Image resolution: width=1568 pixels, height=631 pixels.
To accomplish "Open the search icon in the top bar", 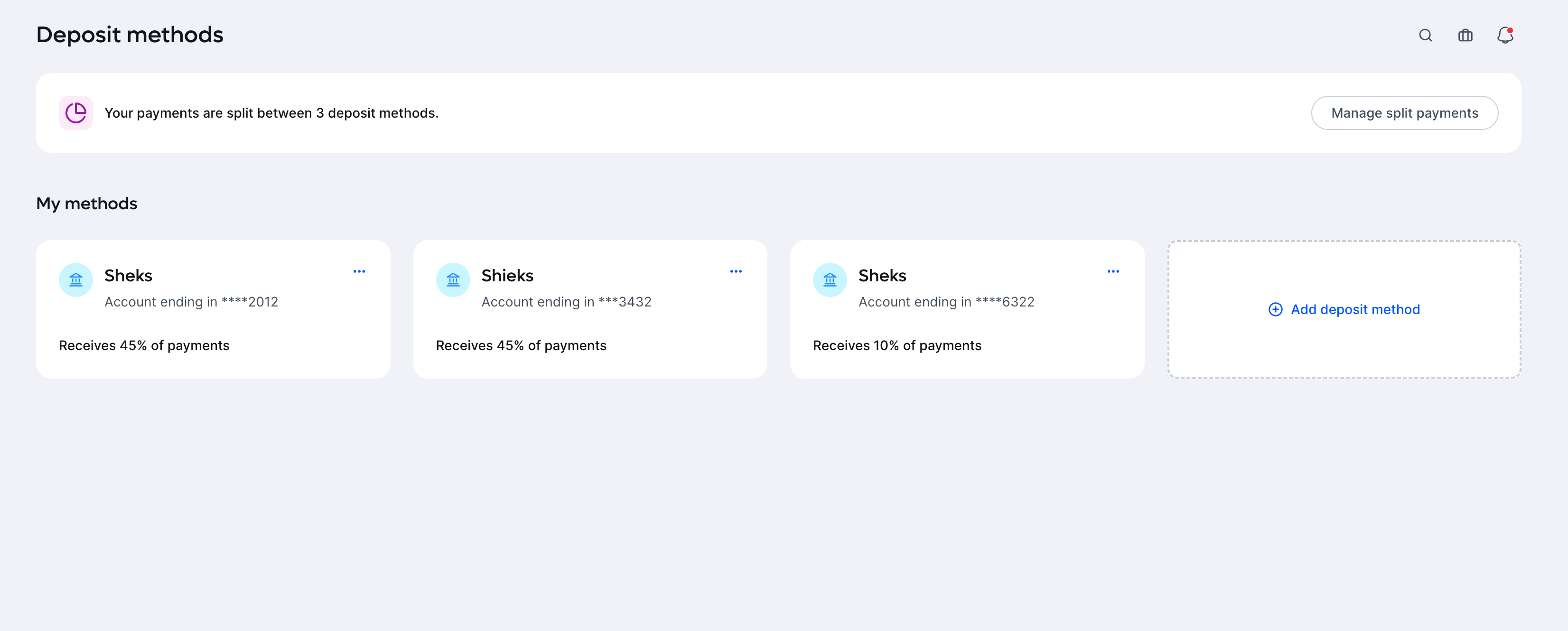I will pos(1425,35).
